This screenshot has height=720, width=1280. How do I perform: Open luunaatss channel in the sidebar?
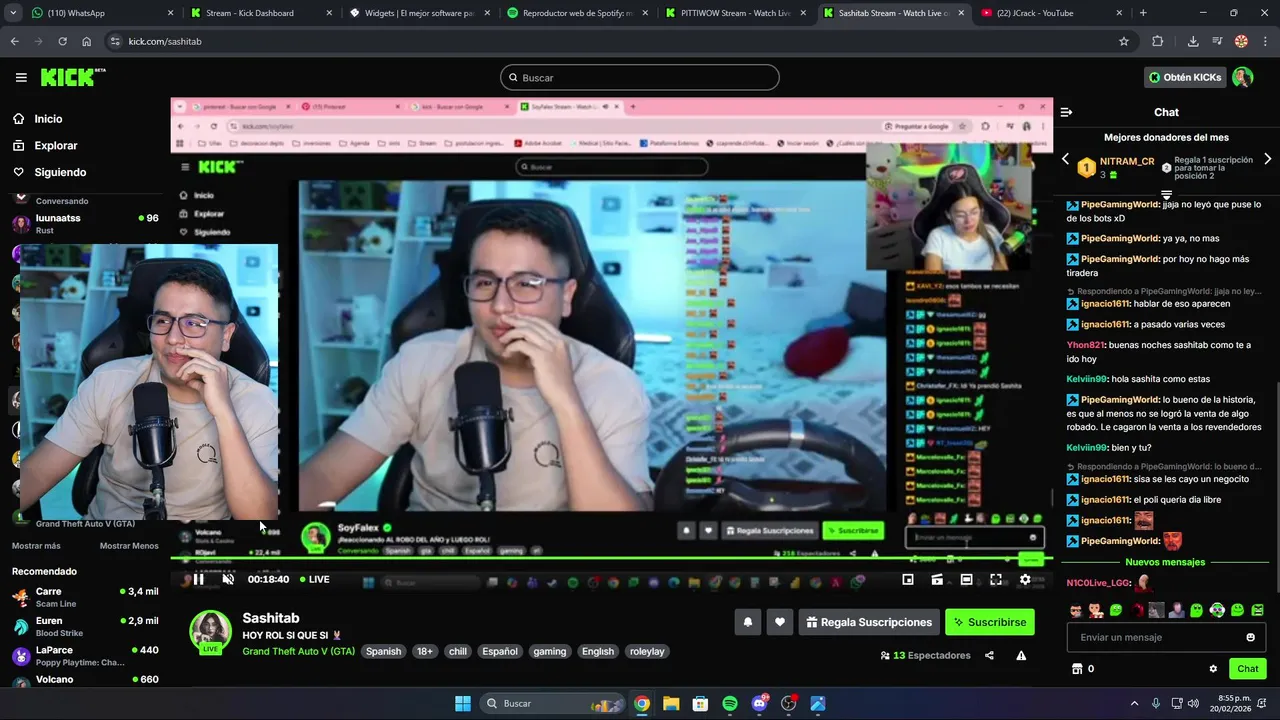(85, 223)
